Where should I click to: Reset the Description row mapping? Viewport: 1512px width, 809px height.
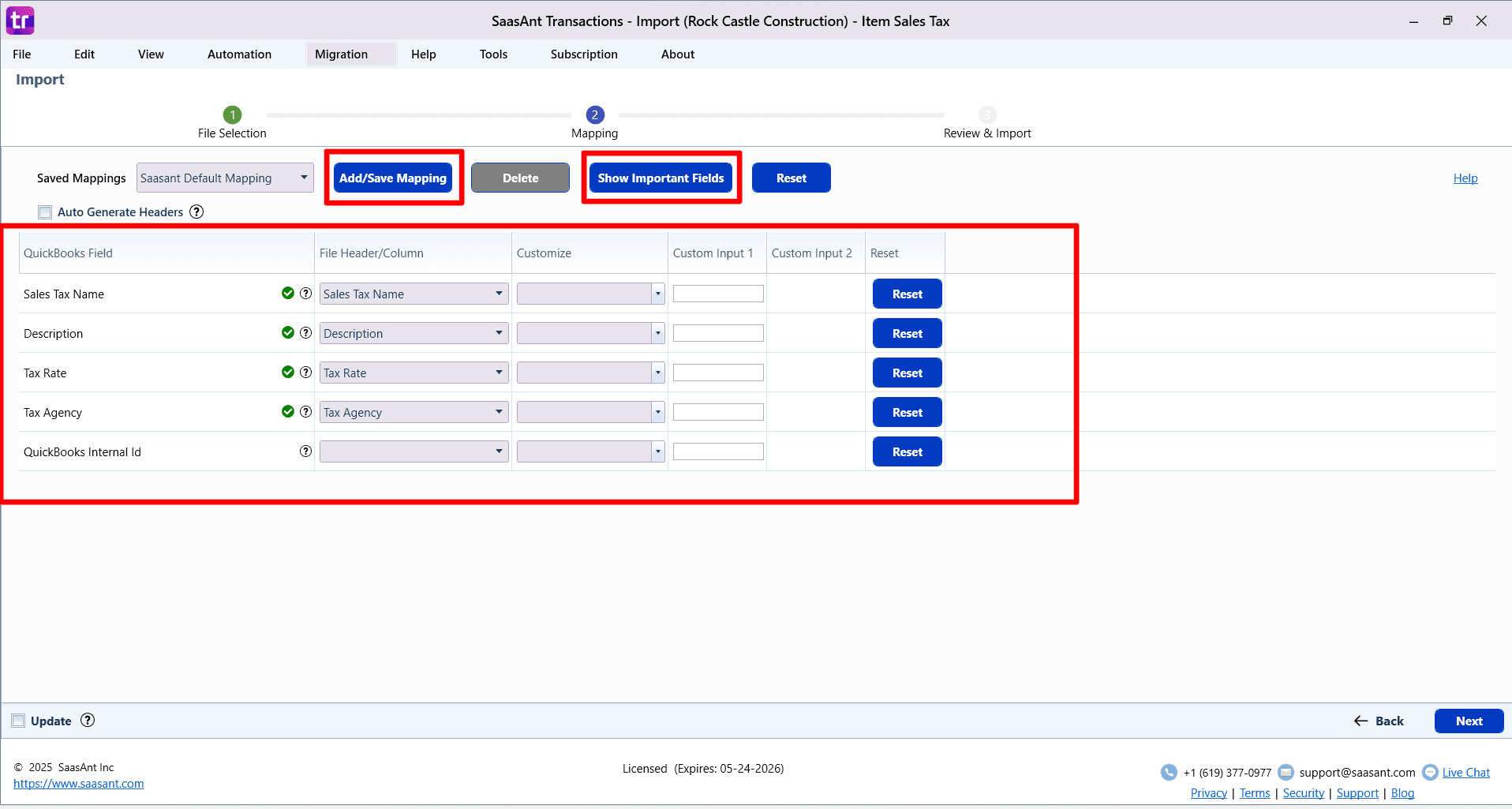[908, 333]
